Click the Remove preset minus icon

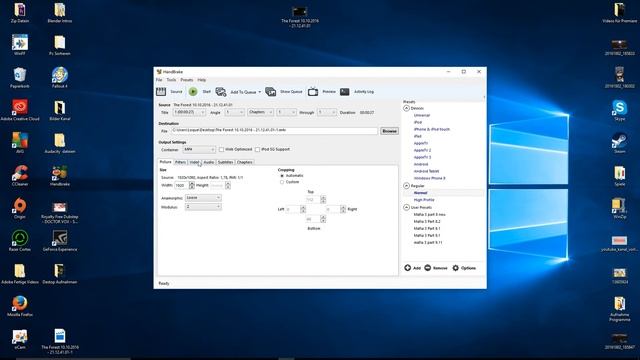point(427,268)
